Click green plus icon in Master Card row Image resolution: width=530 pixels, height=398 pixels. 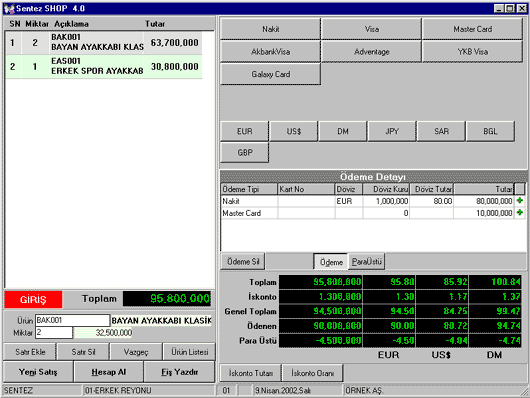click(520, 213)
